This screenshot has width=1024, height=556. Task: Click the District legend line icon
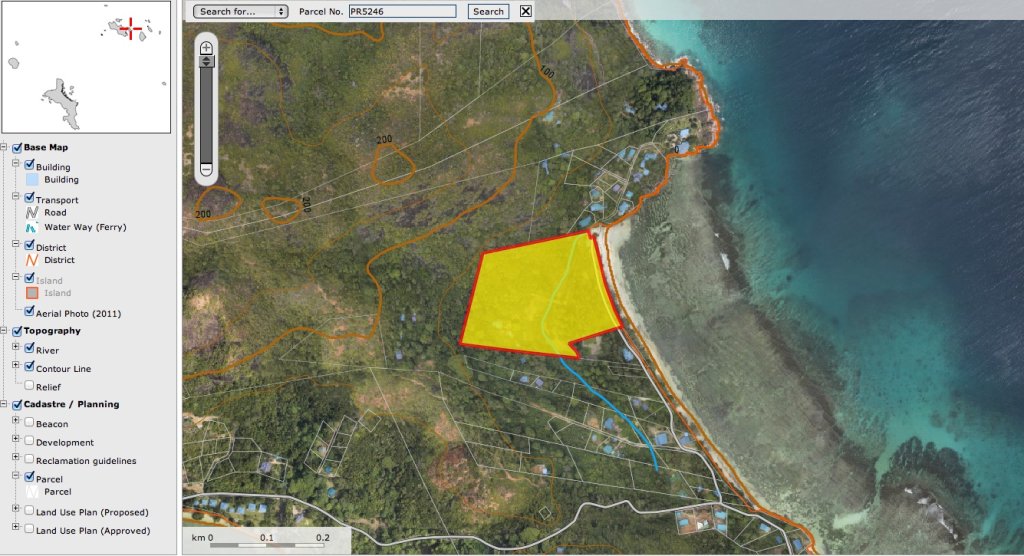(31, 261)
